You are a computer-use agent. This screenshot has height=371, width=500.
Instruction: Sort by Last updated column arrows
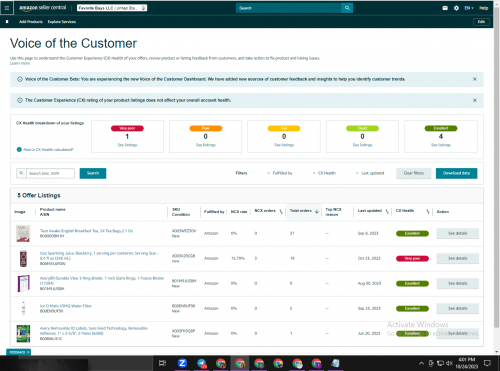click(387, 211)
